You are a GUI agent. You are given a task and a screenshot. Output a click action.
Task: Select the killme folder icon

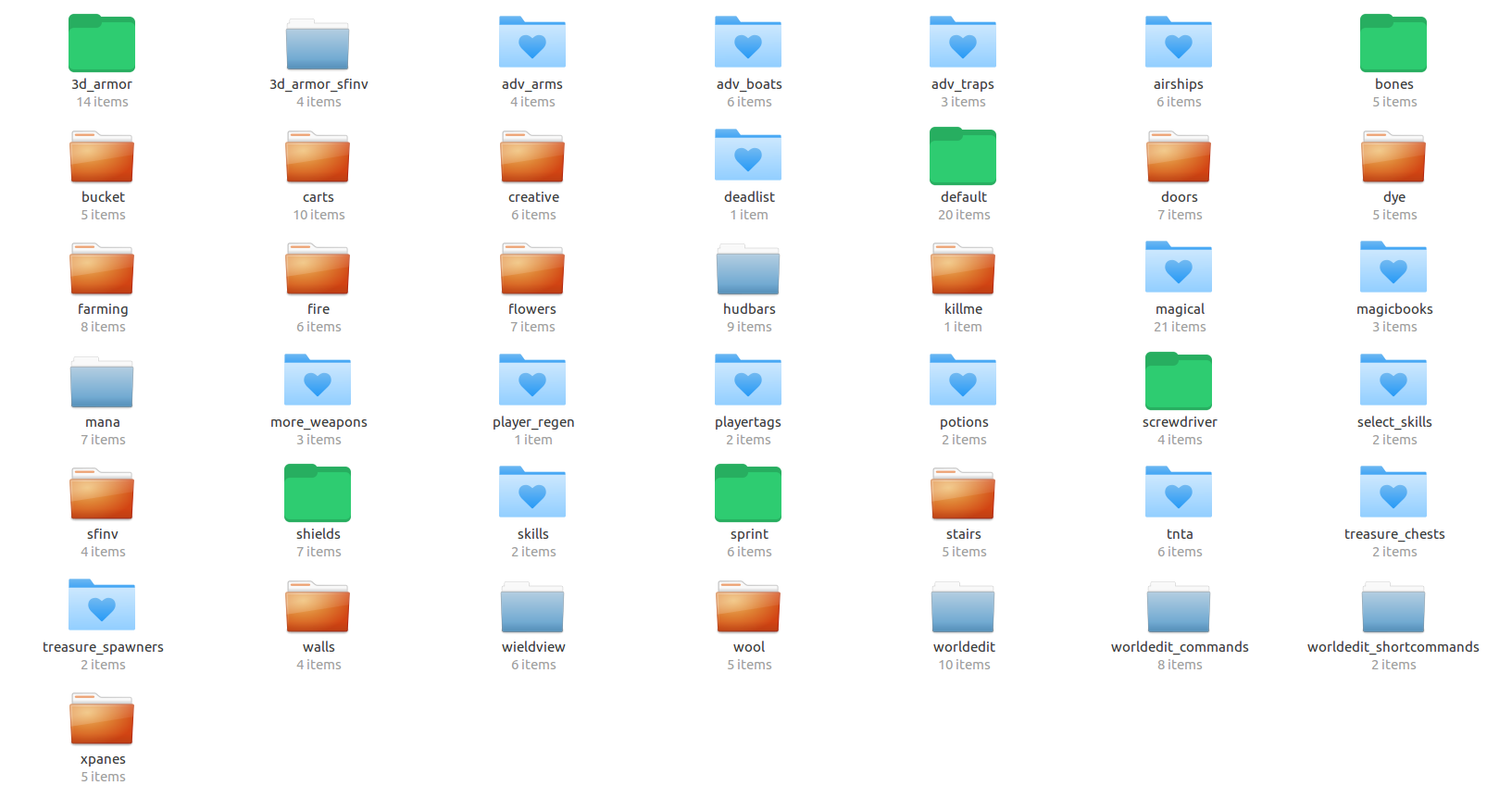click(x=963, y=268)
